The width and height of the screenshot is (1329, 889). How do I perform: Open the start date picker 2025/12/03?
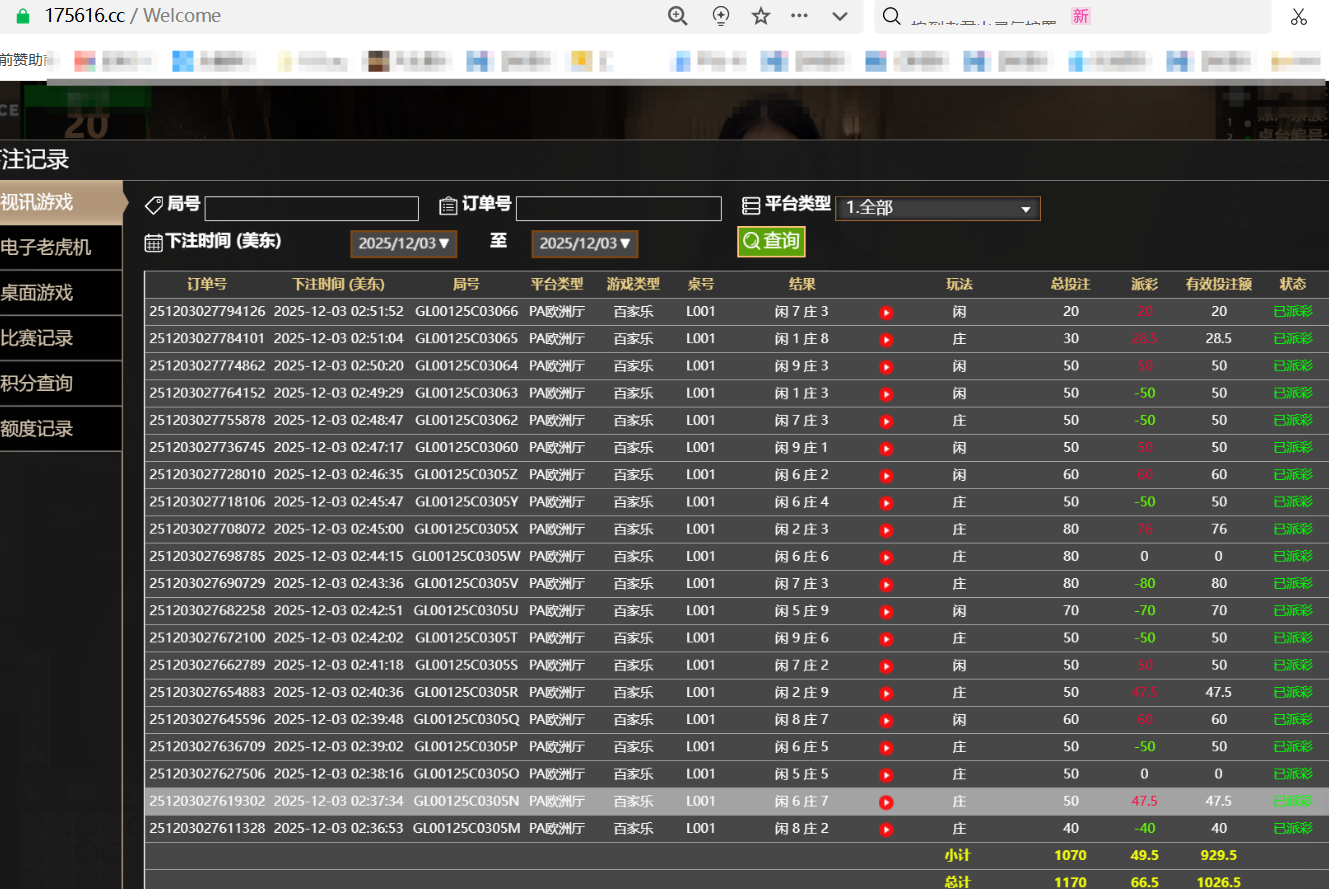coord(404,243)
